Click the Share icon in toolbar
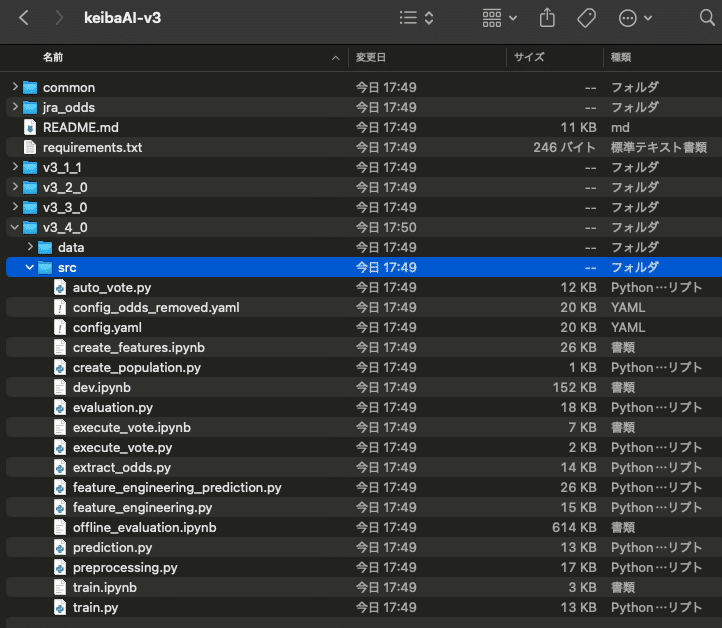Screen dimensions: 722x628 pyautogui.click(x=547, y=18)
